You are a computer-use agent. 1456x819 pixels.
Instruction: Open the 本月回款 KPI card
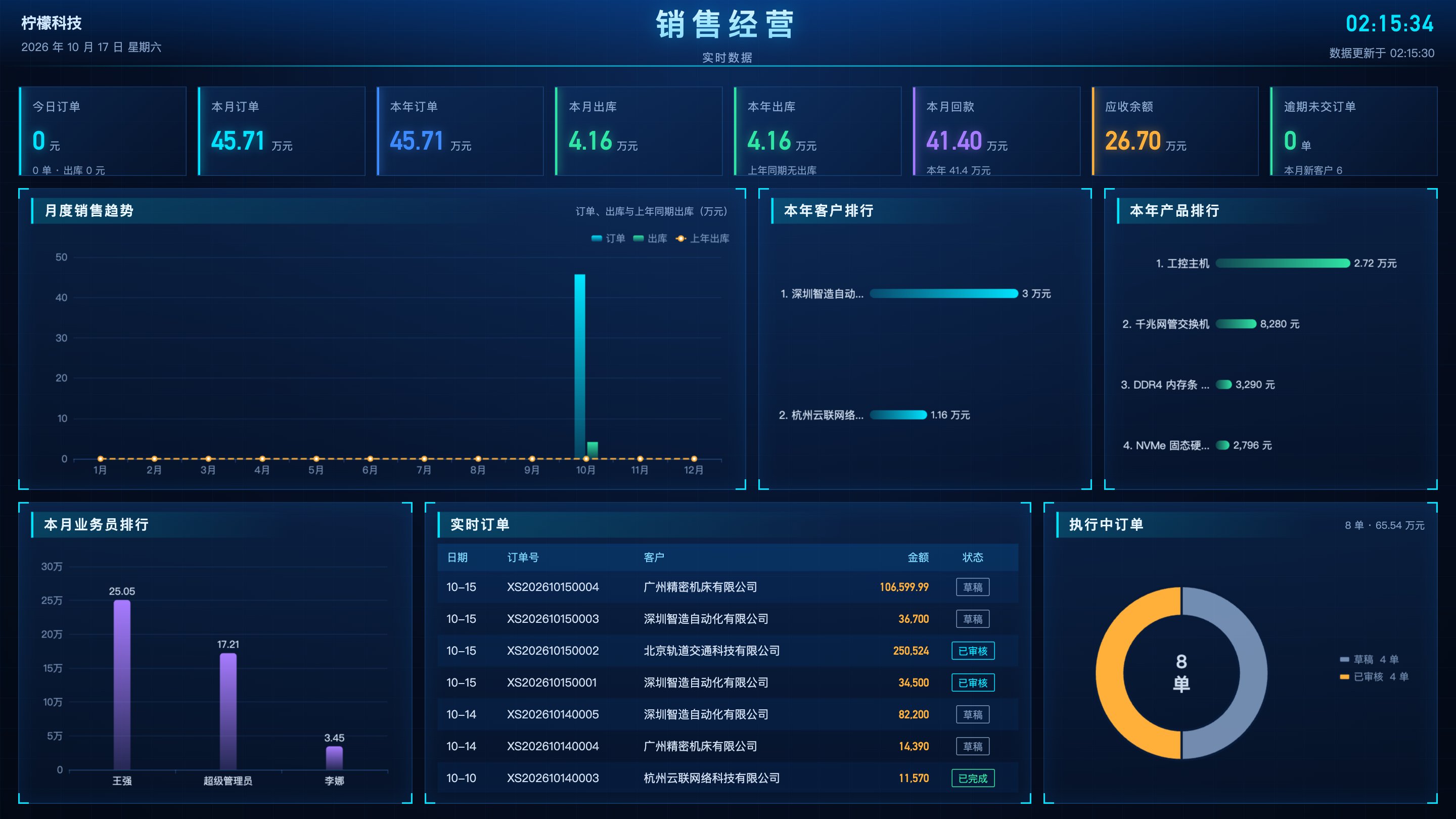[x=996, y=131]
